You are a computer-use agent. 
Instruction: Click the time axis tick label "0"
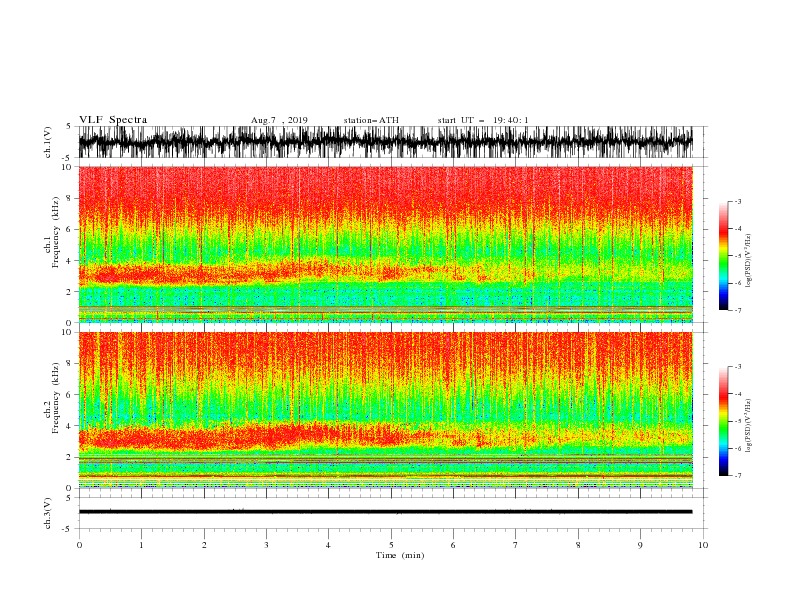[x=79, y=545]
